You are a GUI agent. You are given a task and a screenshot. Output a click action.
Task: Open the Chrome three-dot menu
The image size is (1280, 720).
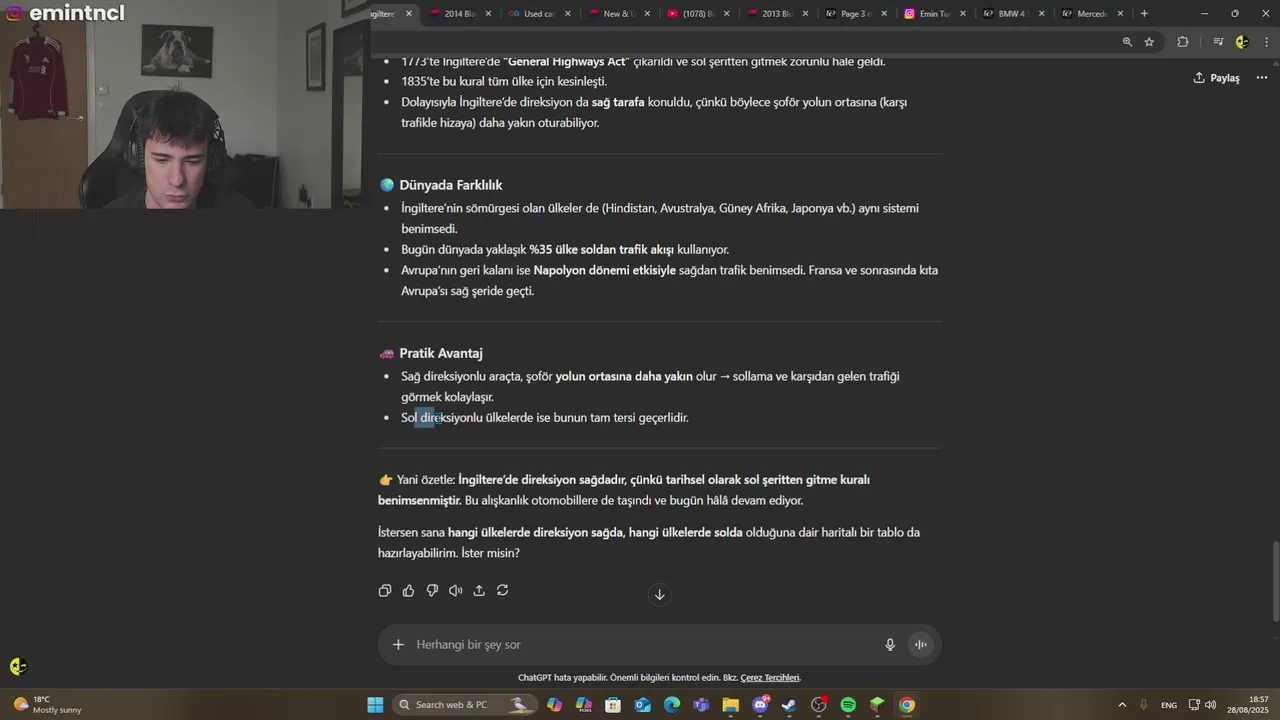(x=1266, y=42)
